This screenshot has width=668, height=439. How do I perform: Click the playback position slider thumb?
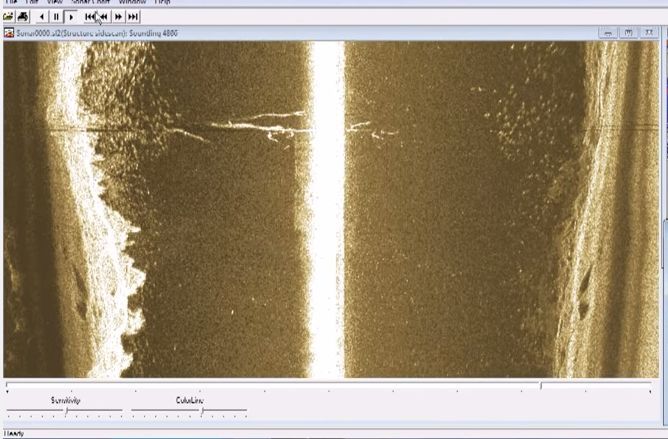[541, 386]
